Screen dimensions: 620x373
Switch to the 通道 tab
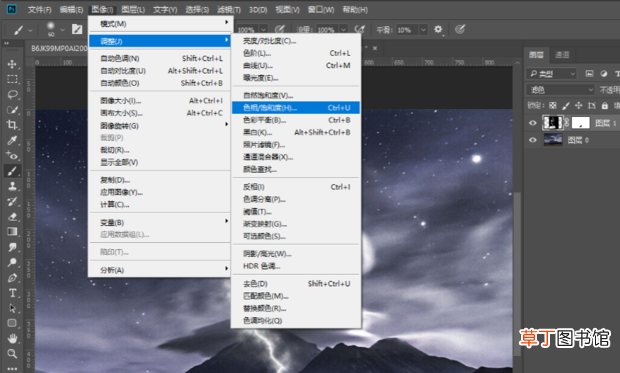click(562, 55)
